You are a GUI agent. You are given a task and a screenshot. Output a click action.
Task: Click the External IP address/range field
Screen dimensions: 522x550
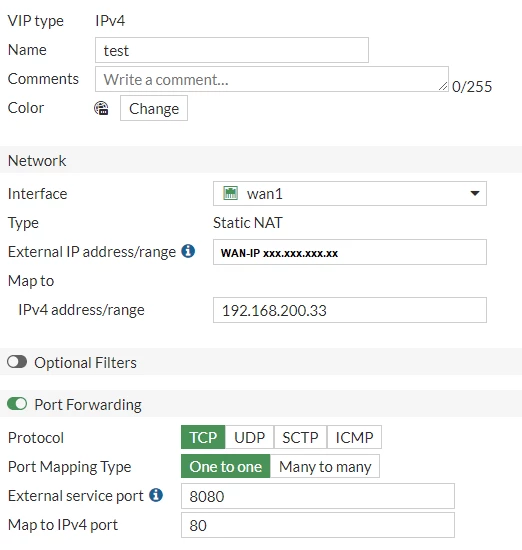[350, 252]
